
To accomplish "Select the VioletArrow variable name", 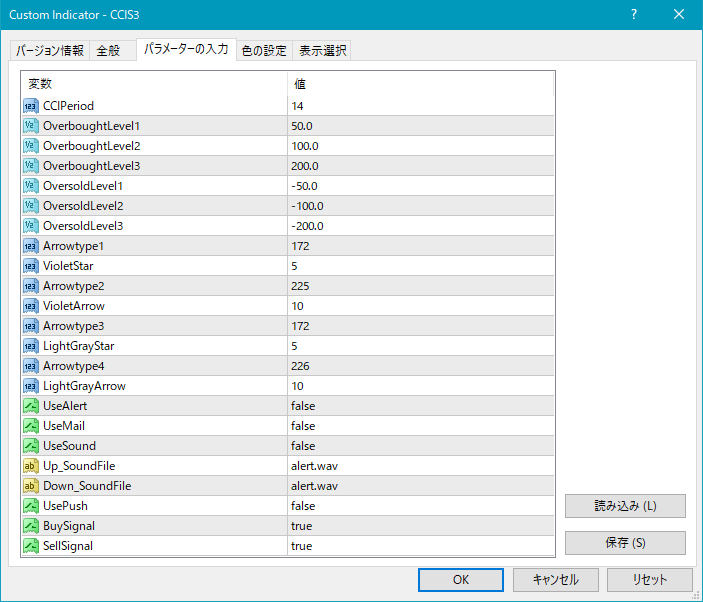I will (74, 306).
